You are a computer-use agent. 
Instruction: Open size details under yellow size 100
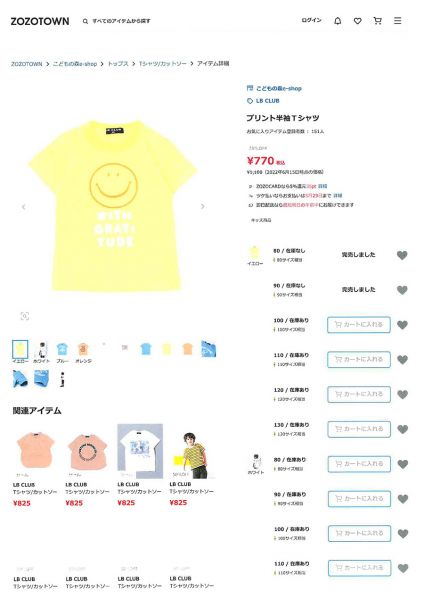(x=289, y=329)
